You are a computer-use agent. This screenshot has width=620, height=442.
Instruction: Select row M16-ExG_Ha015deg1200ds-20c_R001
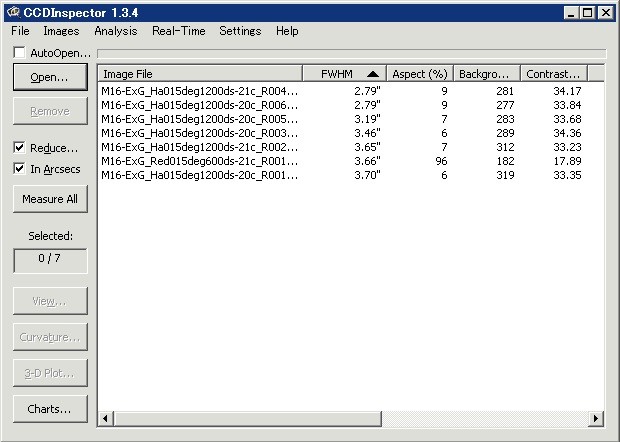tap(351, 175)
